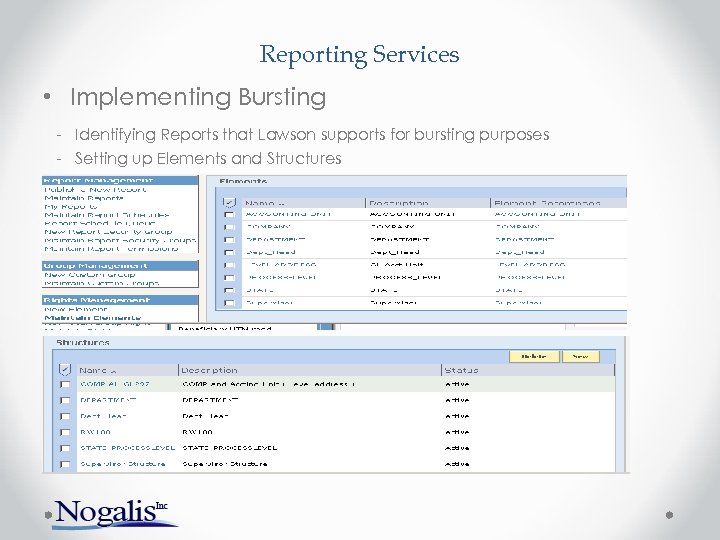Click the New button in Structures

click(x=581, y=357)
